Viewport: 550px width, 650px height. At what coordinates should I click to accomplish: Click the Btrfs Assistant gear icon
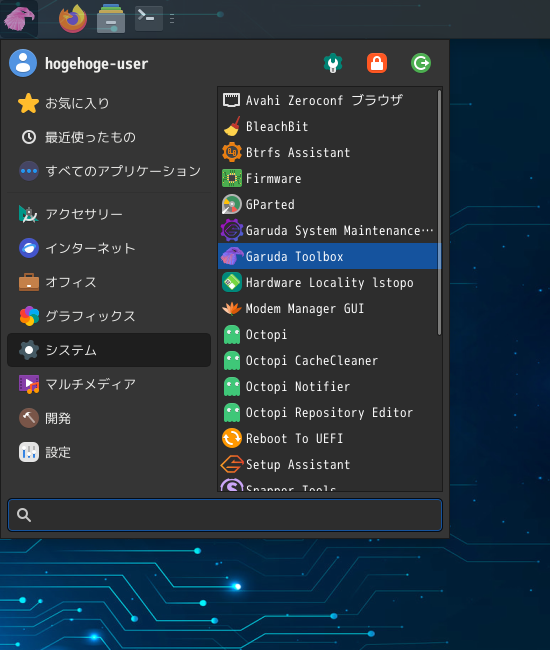click(231, 152)
